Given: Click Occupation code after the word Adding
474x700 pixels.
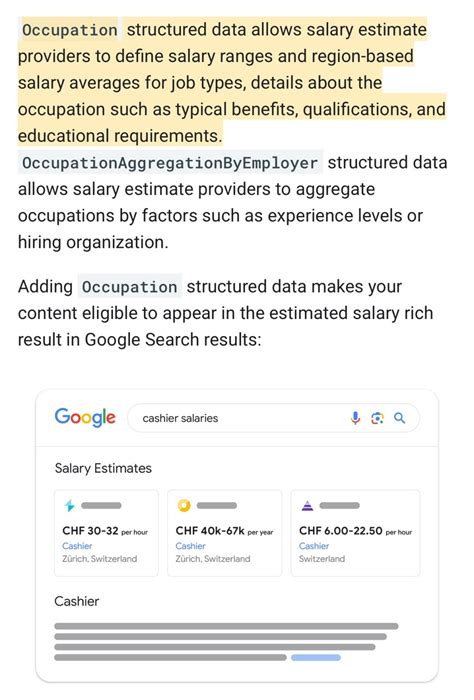Looking at the screenshot, I should click(129, 287).
